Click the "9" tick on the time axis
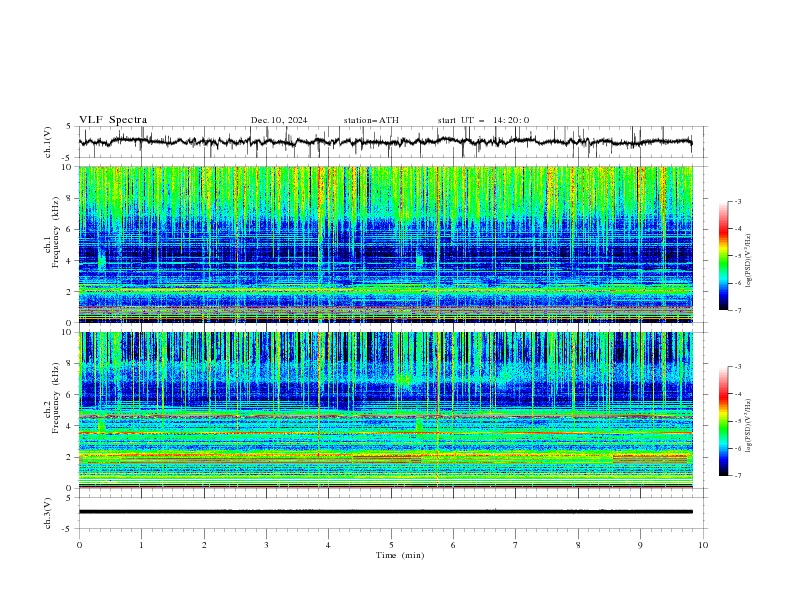 pyautogui.click(x=640, y=545)
